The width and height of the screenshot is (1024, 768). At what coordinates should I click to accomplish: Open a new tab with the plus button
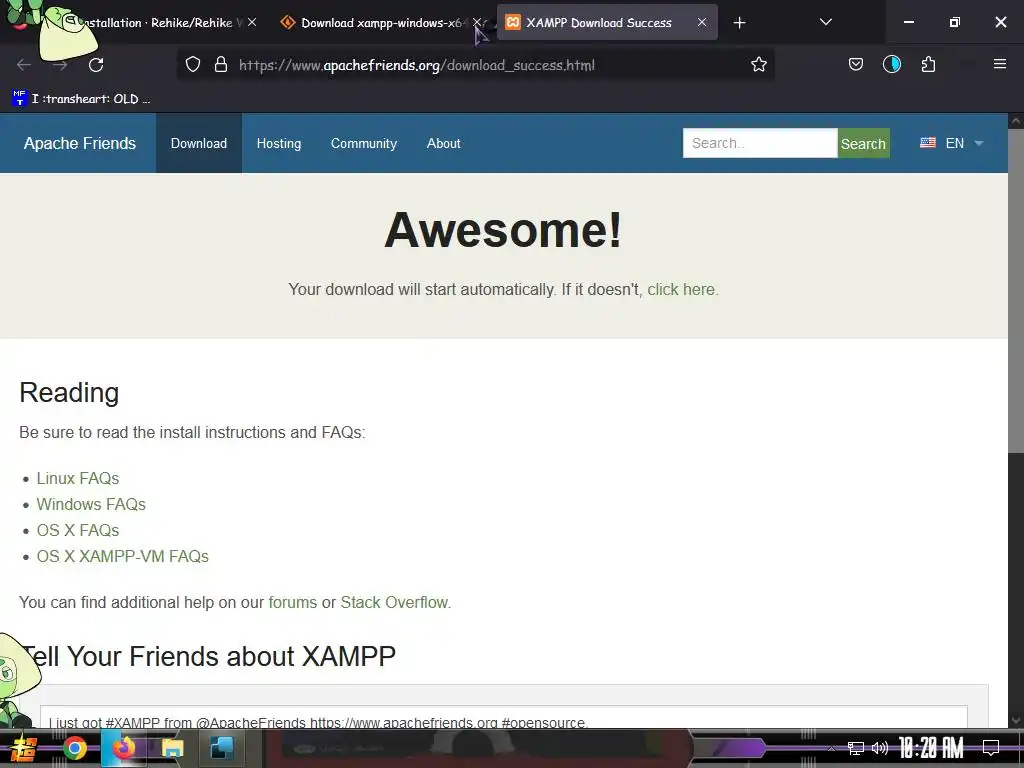tap(739, 23)
